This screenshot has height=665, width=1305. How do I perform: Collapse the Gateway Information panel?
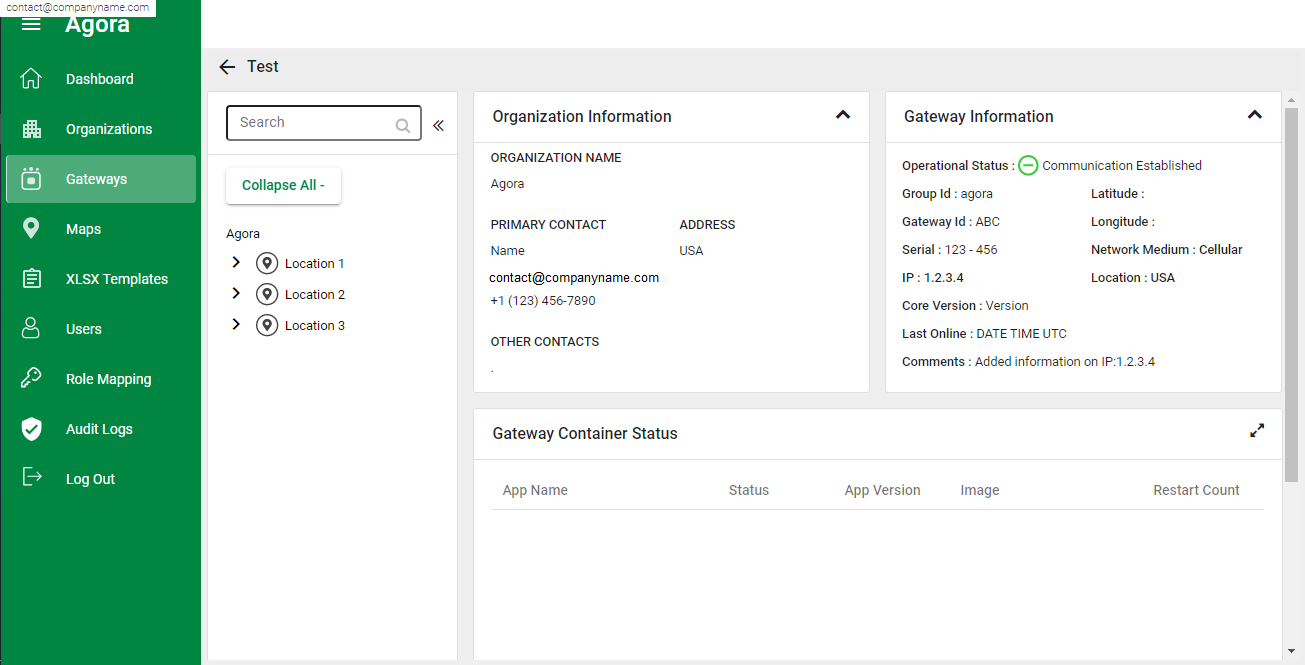coord(1255,115)
